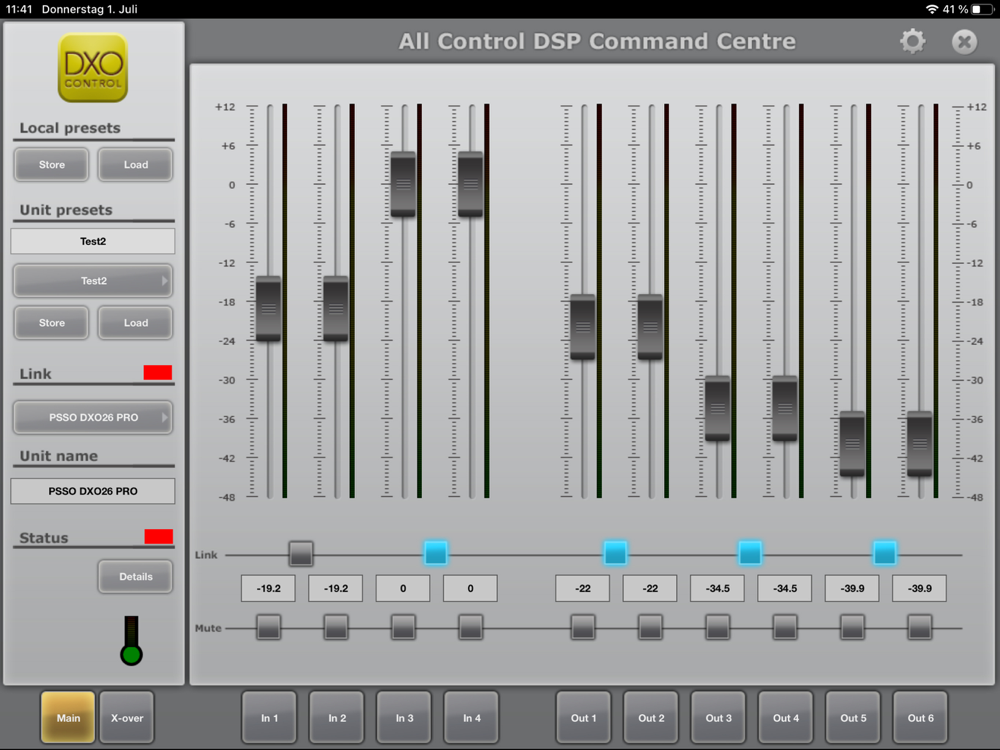
Task: Open the Out 6 channel page
Action: pyautogui.click(x=920, y=717)
